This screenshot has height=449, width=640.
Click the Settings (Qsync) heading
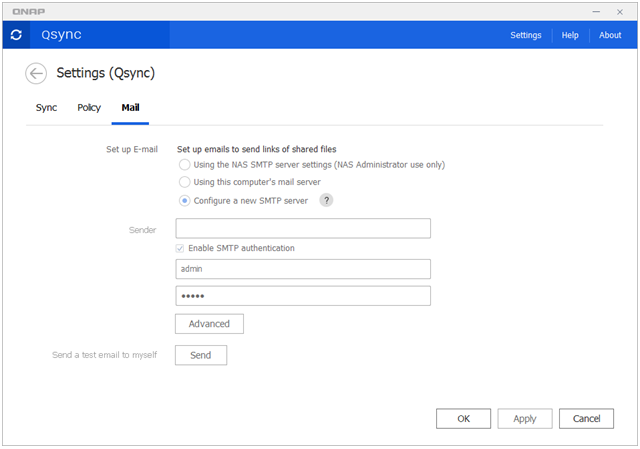tap(106, 73)
